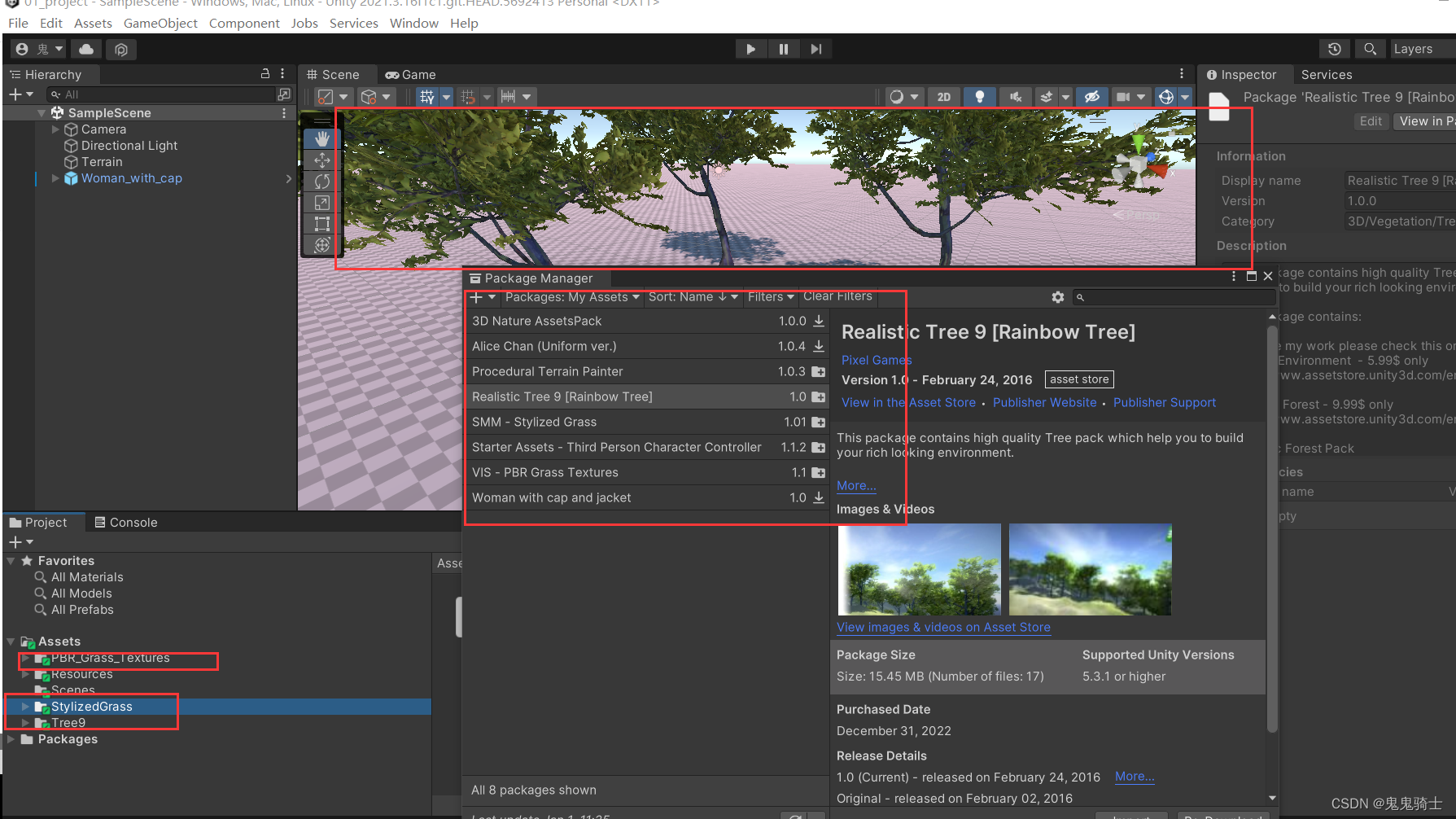Open the GameObject menu
The width and height of the screenshot is (1456, 819).
(160, 23)
